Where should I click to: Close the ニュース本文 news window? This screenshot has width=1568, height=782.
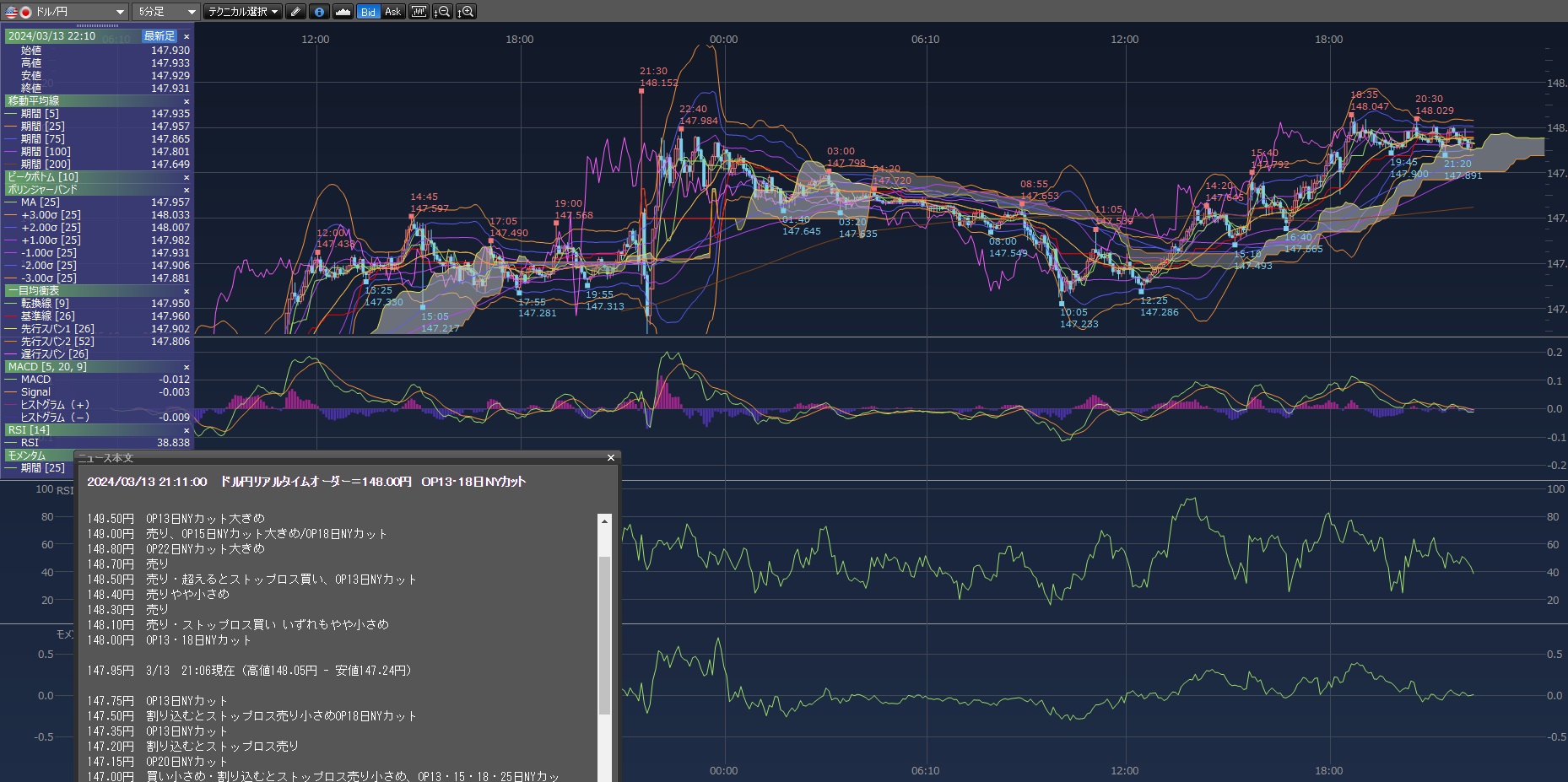611,457
